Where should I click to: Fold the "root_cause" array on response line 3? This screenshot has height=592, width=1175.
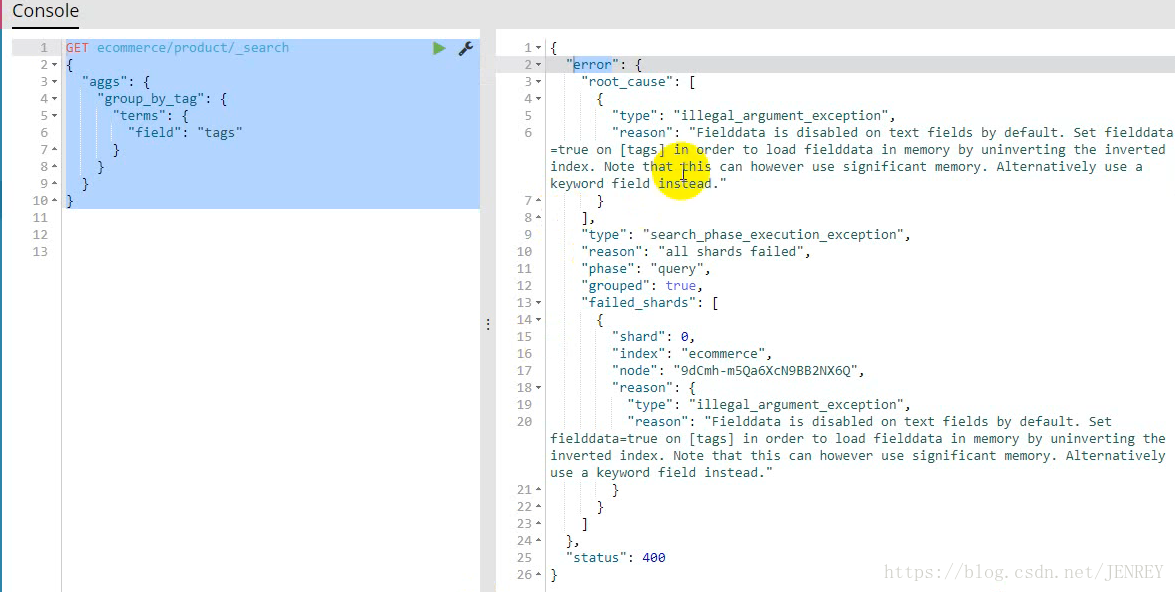click(x=538, y=82)
